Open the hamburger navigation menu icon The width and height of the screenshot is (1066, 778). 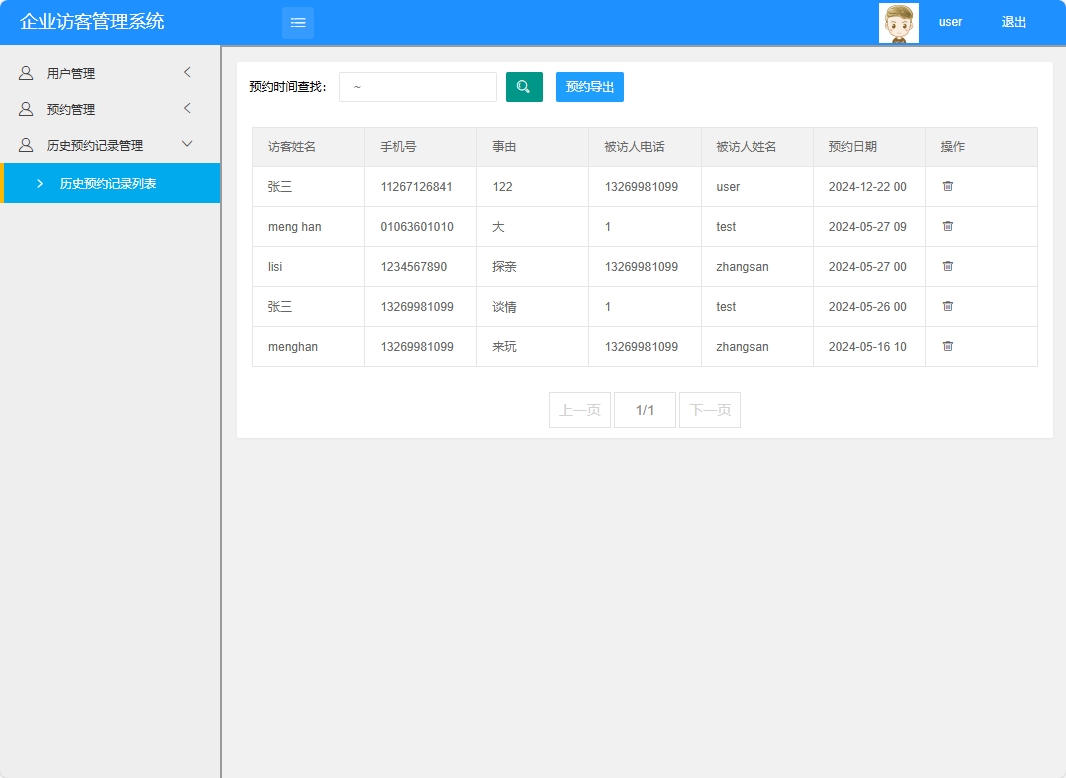[x=297, y=22]
